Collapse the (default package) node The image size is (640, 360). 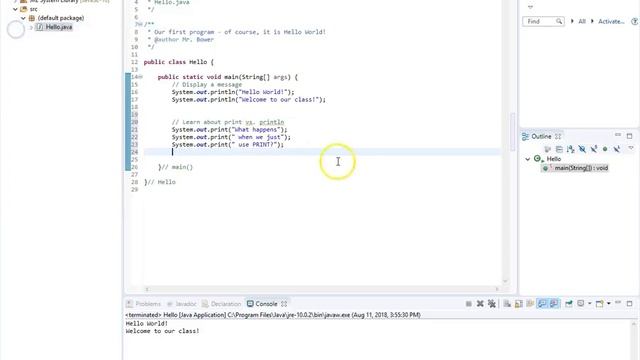click(23, 18)
